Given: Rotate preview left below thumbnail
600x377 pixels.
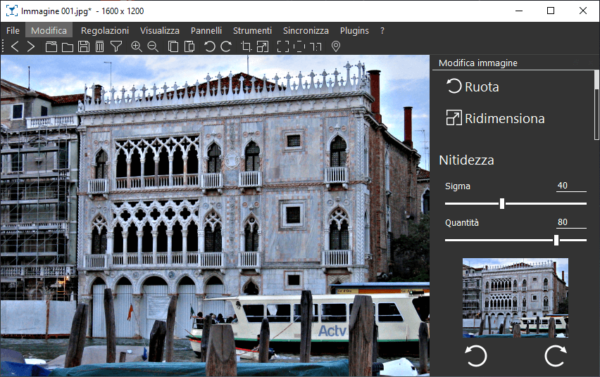Looking at the screenshot, I should pyautogui.click(x=476, y=356).
